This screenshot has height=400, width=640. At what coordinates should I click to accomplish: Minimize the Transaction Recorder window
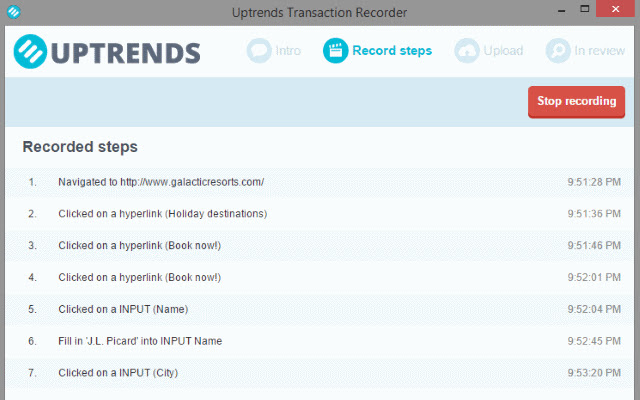pos(562,10)
